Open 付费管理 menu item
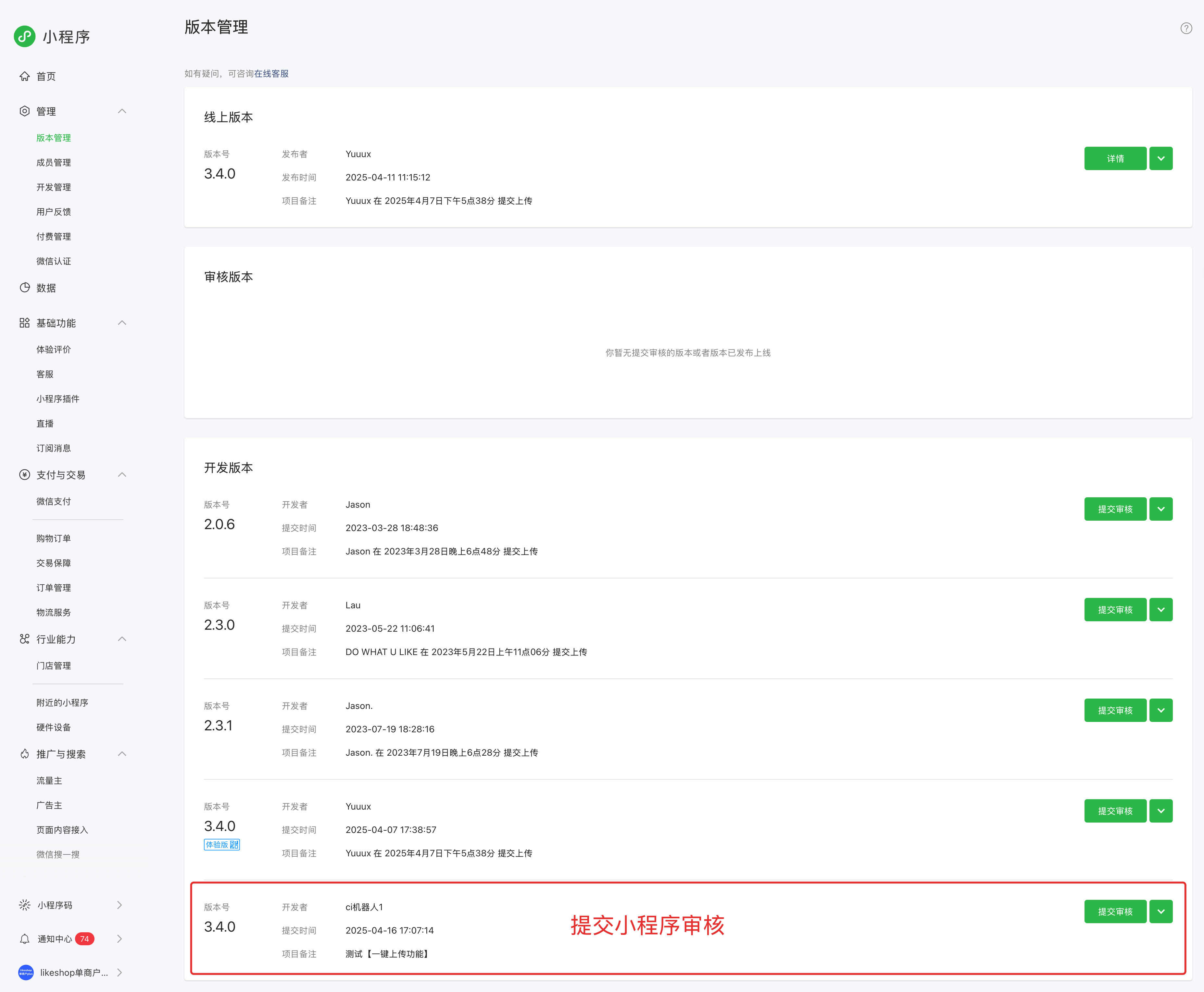This screenshot has width=1204, height=992. coord(54,236)
